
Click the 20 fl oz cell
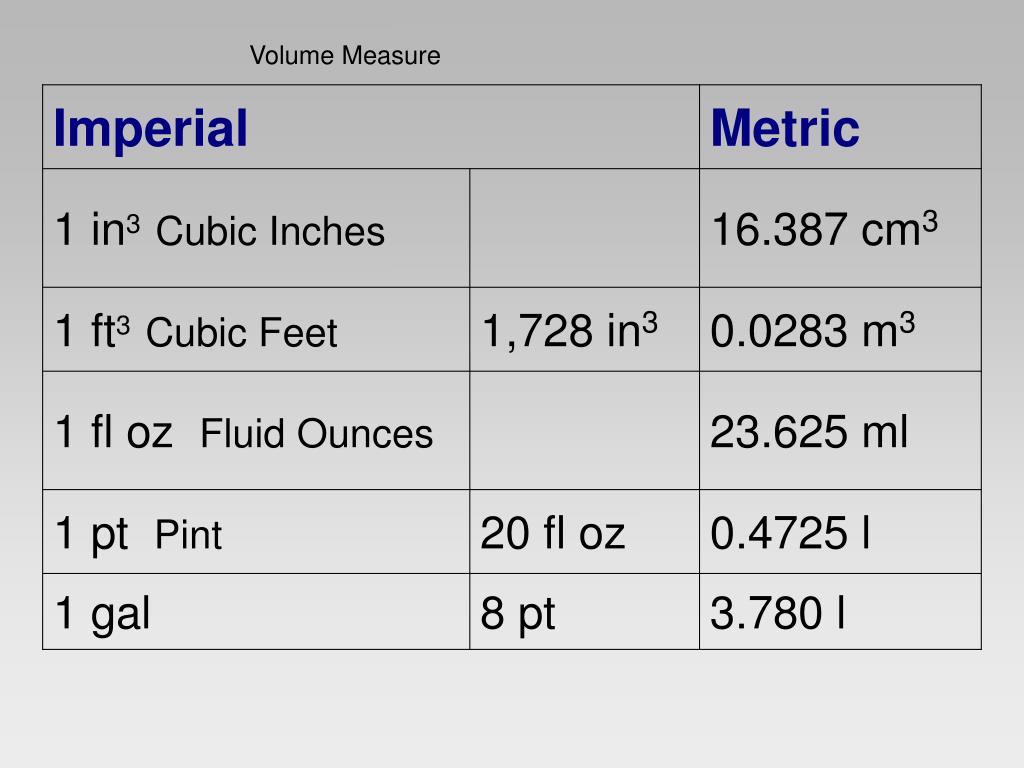coord(584,532)
